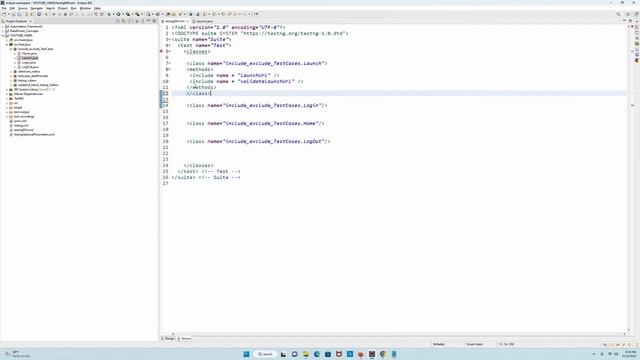This screenshot has height=360, width=640.
Task: Click the DOCTYPE line in the editor
Action: click(260, 33)
